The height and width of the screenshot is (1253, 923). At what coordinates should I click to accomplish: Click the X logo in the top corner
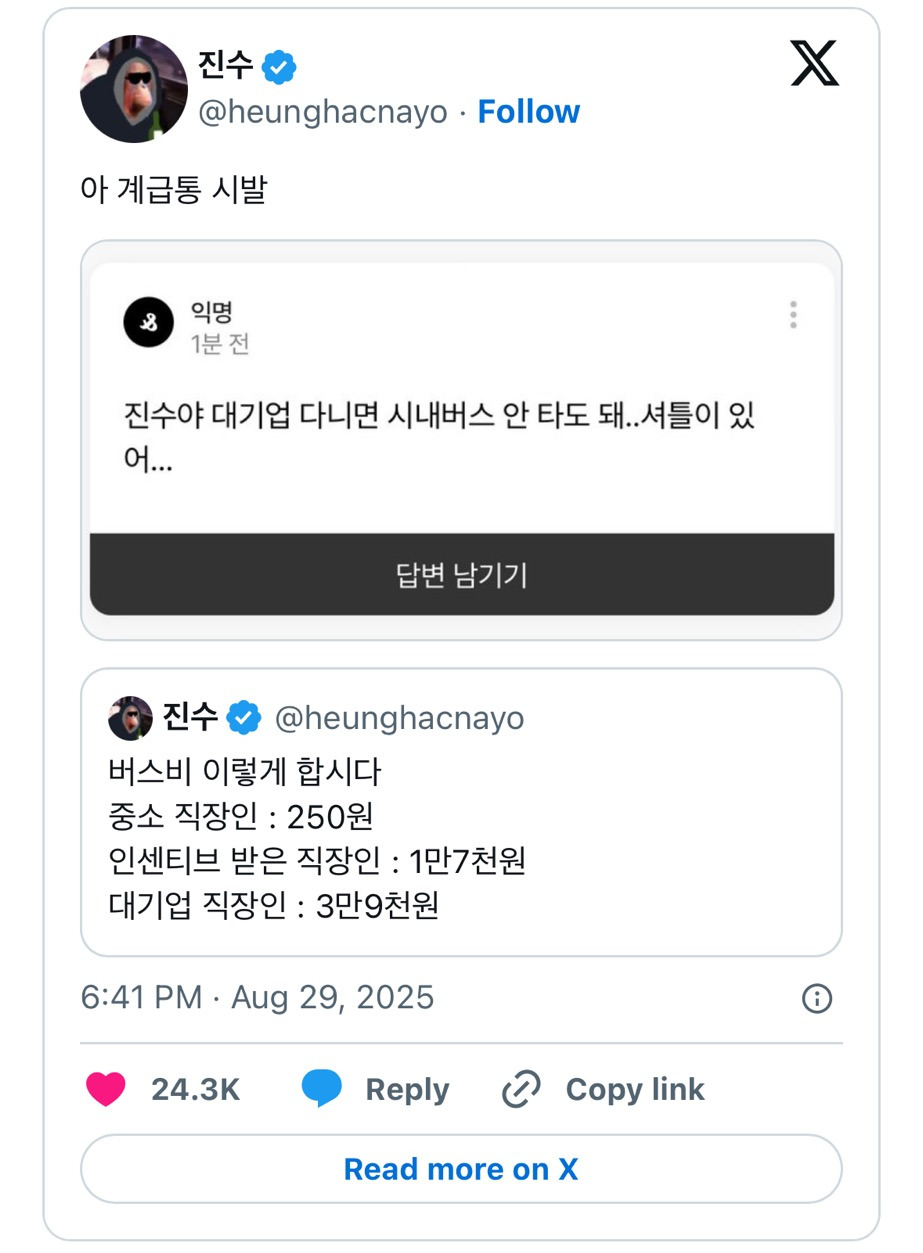[x=814, y=64]
